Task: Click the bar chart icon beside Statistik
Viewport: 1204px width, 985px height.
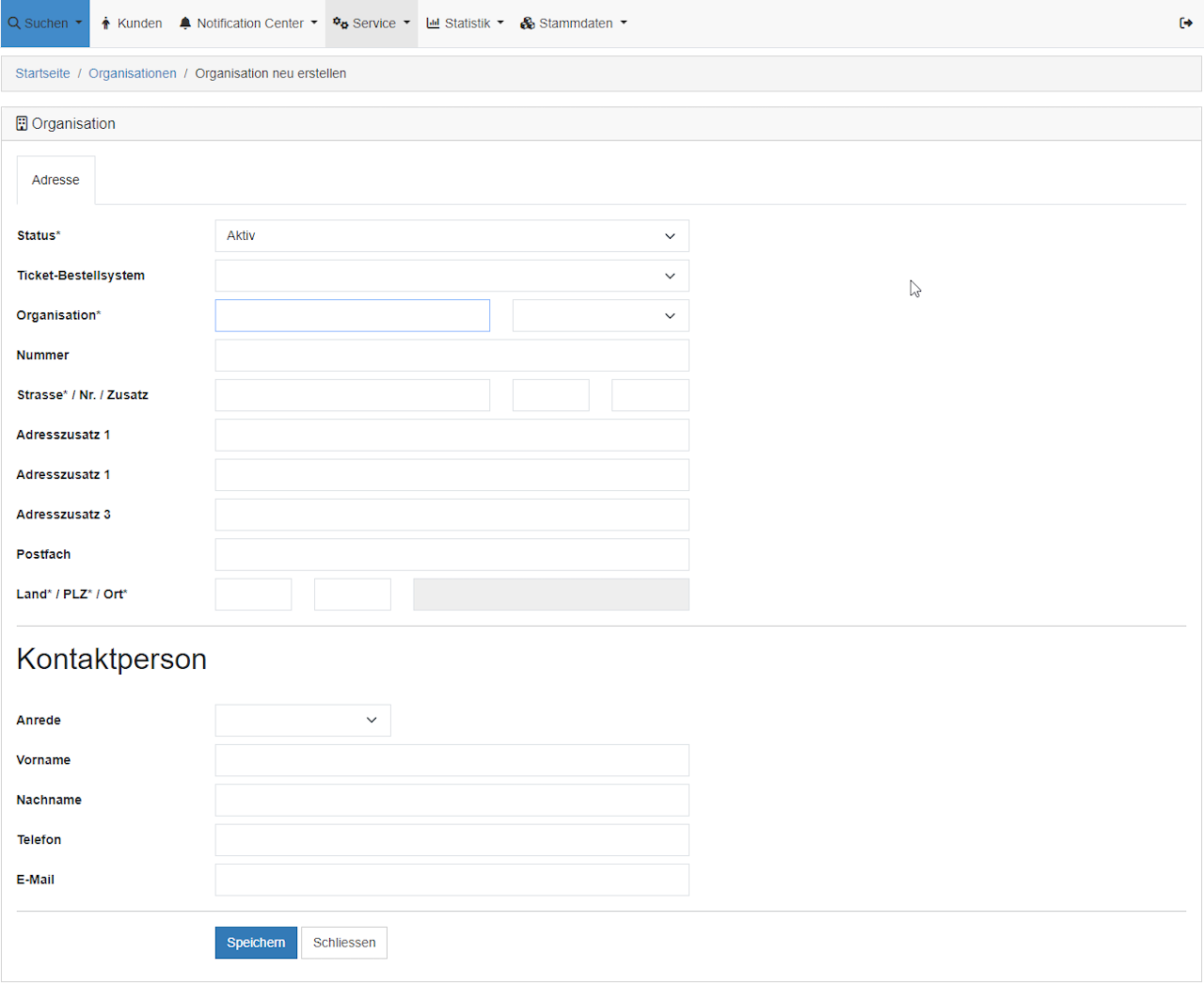Action: (433, 24)
